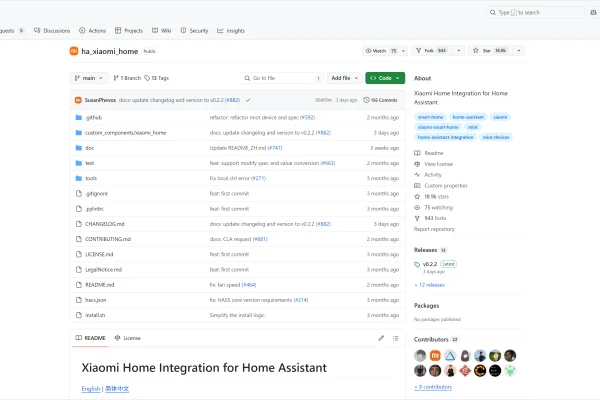
Task: Open the Projects tab
Action: (129, 31)
